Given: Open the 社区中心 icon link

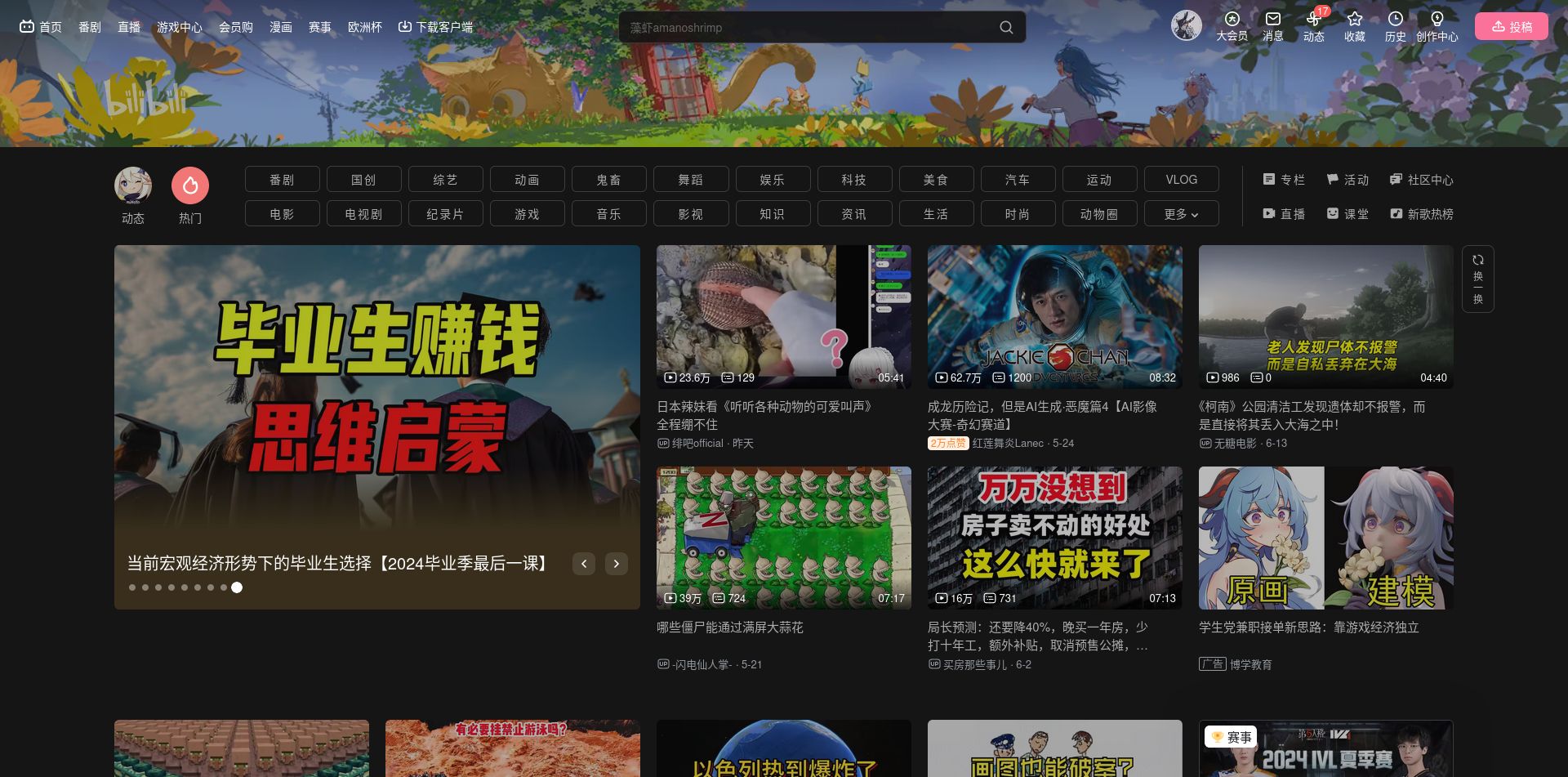Looking at the screenshot, I should [x=1422, y=179].
